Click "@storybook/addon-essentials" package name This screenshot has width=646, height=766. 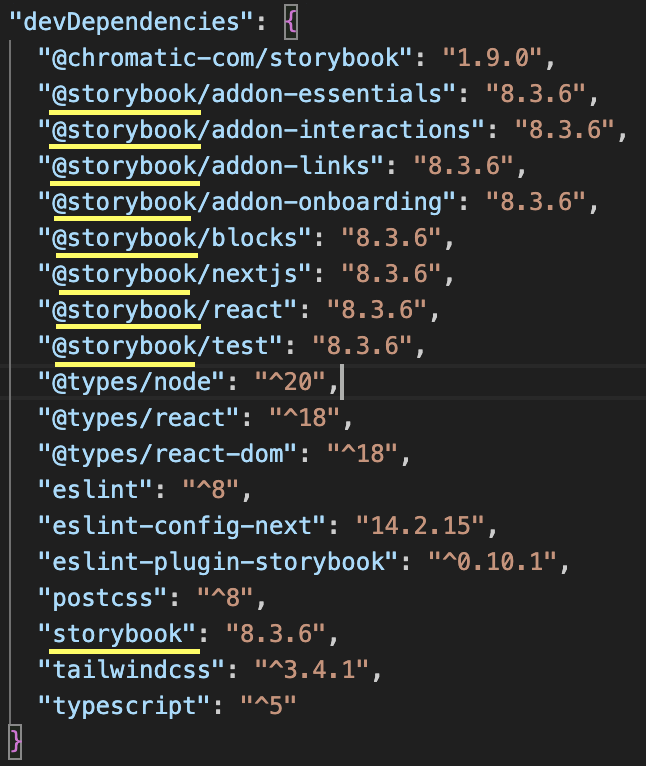point(247,94)
